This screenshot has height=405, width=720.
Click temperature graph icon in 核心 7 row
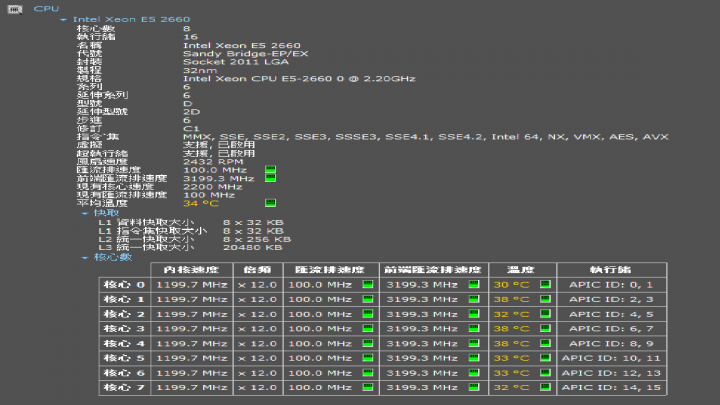point(545,387)
